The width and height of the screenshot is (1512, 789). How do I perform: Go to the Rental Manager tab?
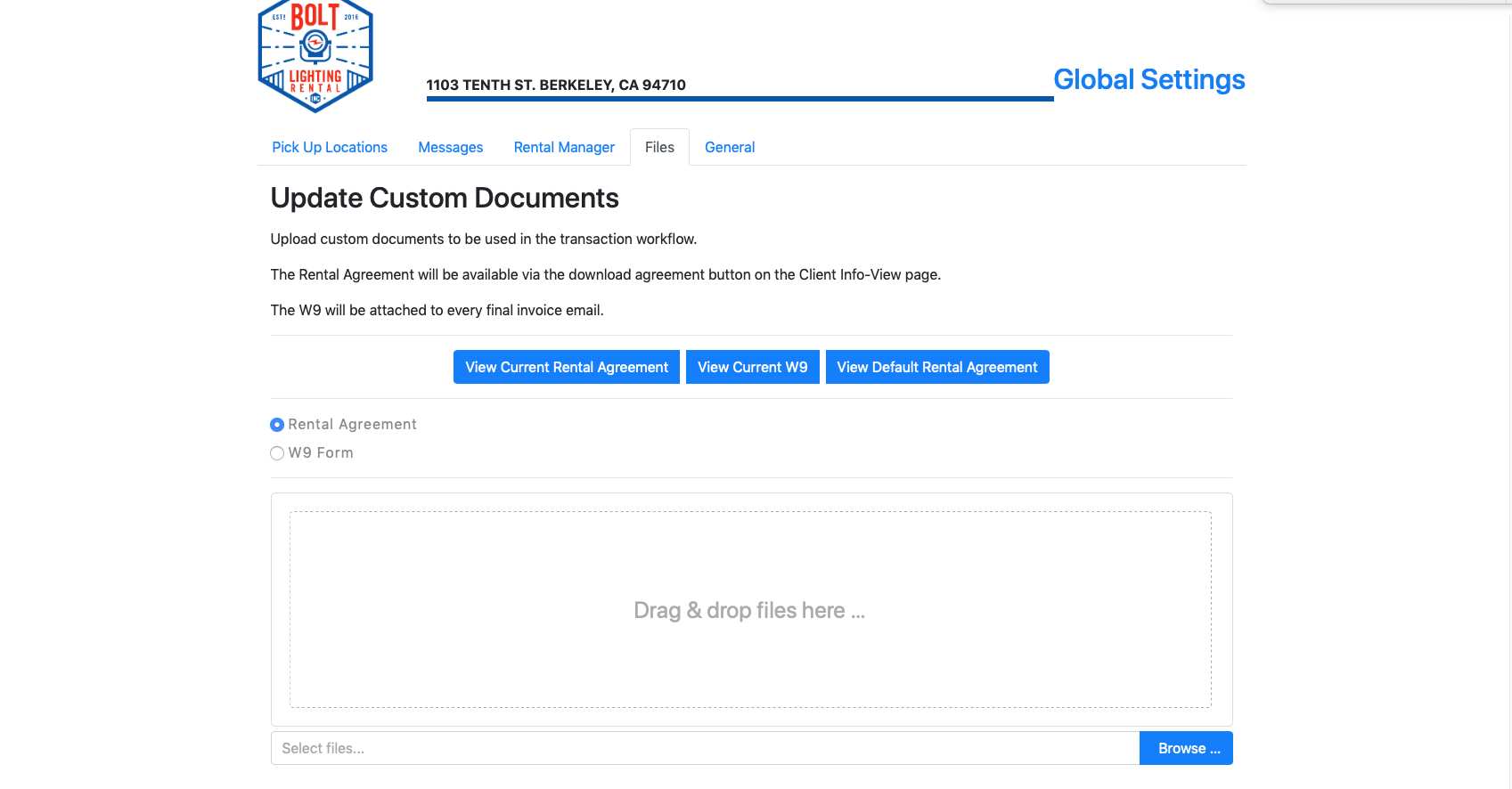pyautogui.click(x=564, y=147)
